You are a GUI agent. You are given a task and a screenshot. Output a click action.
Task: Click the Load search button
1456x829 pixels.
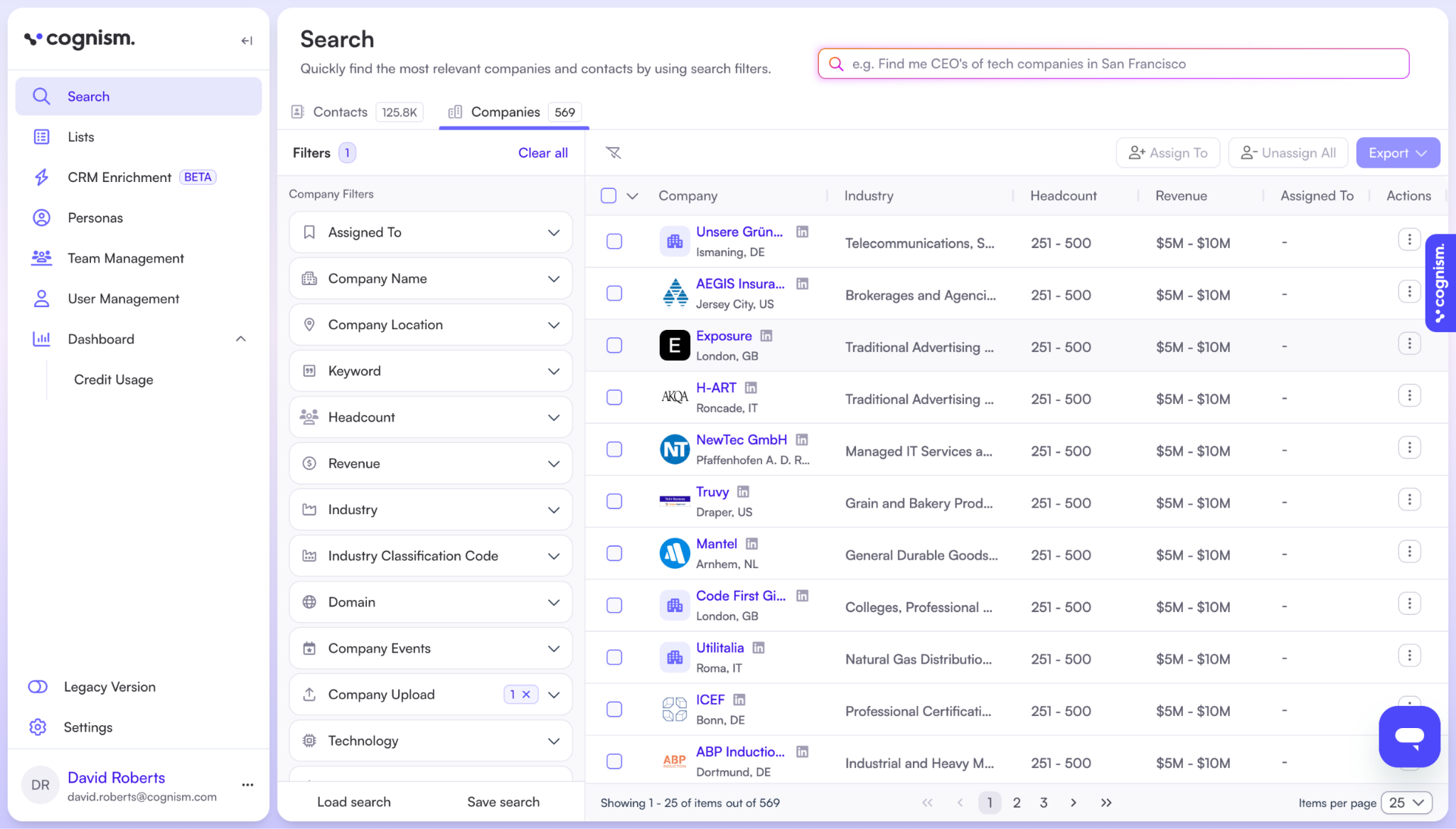click(x=354, y=802)
